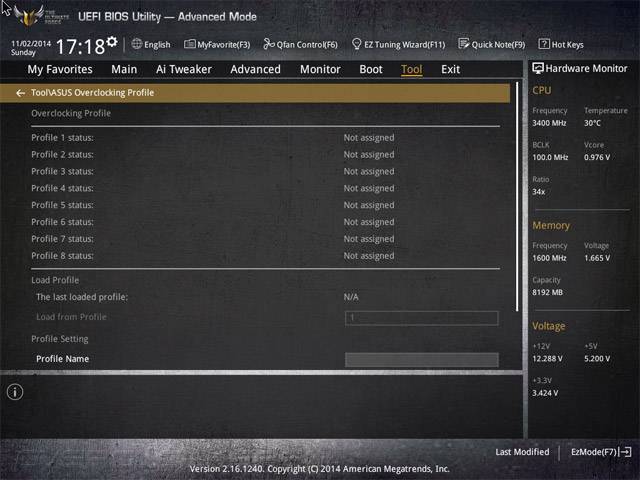Click the Profile Setting label
The image size is (640, 480).
tap(60, 339)
